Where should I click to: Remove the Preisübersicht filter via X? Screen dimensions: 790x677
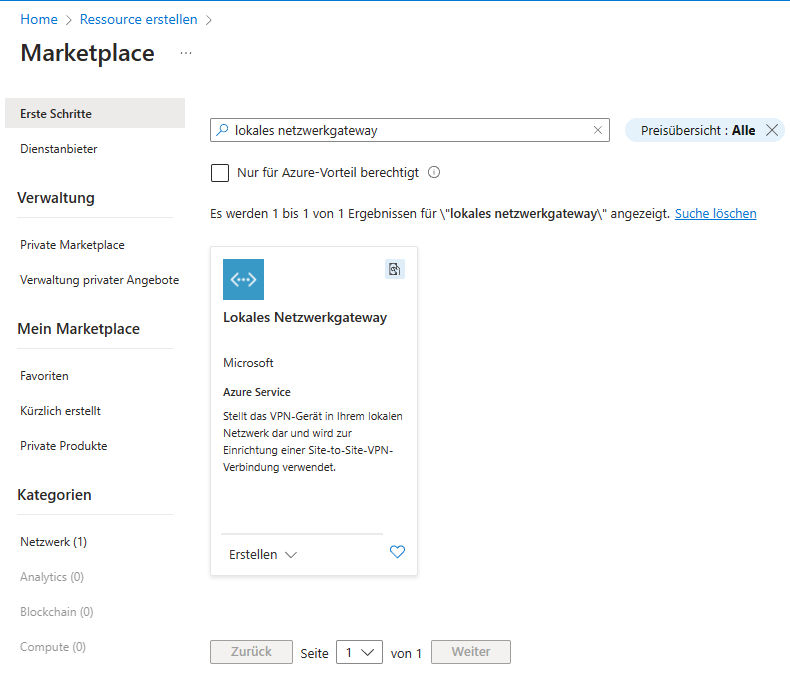tap(771, 130)
